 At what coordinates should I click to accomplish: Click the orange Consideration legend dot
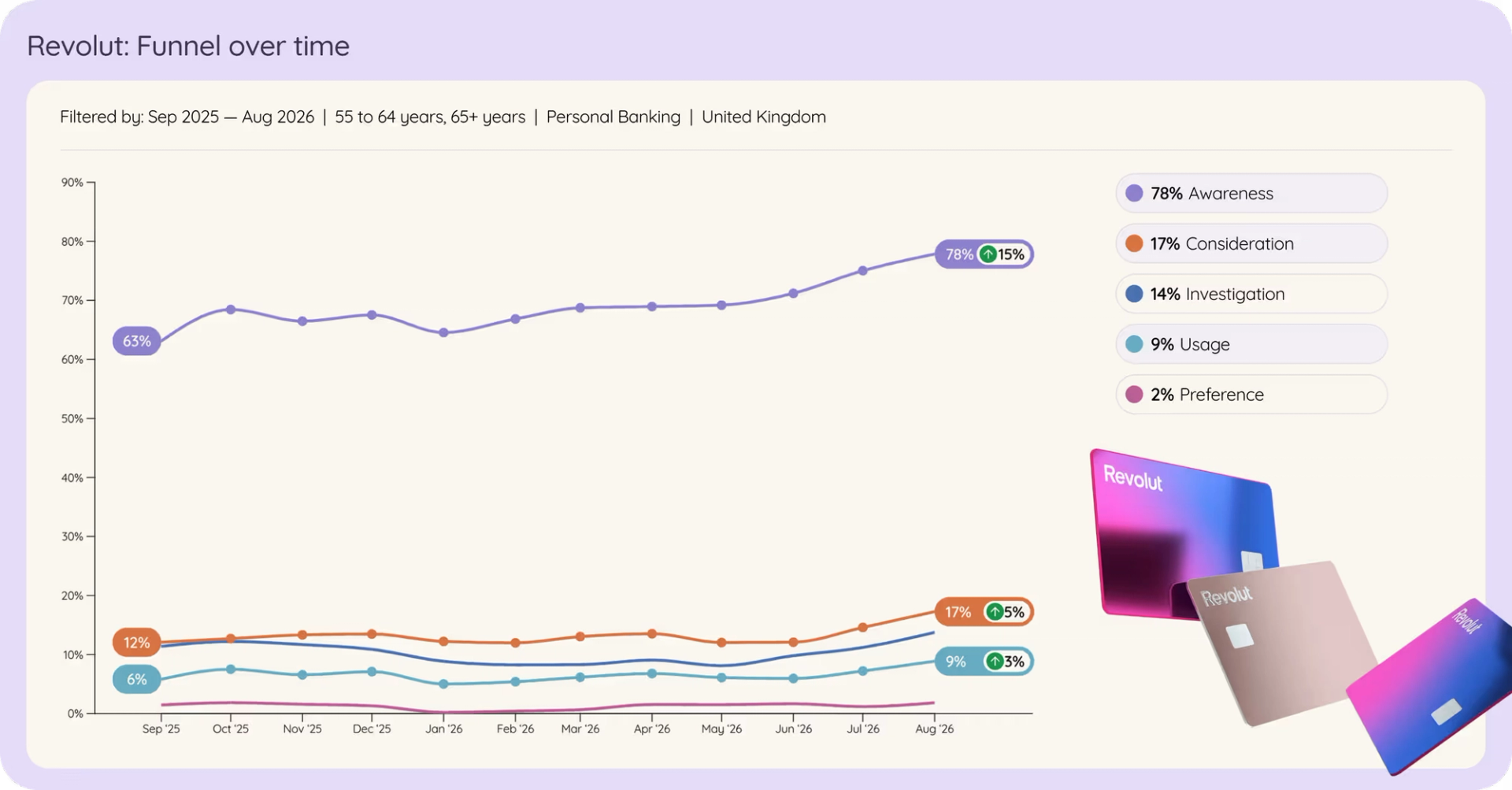click(x=1134, y=243)
